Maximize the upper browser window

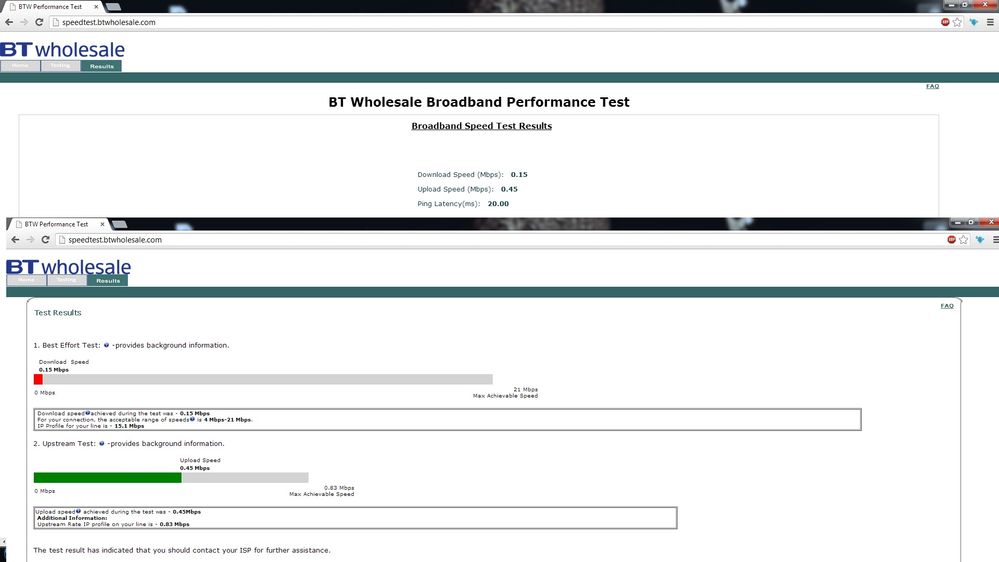965,5
